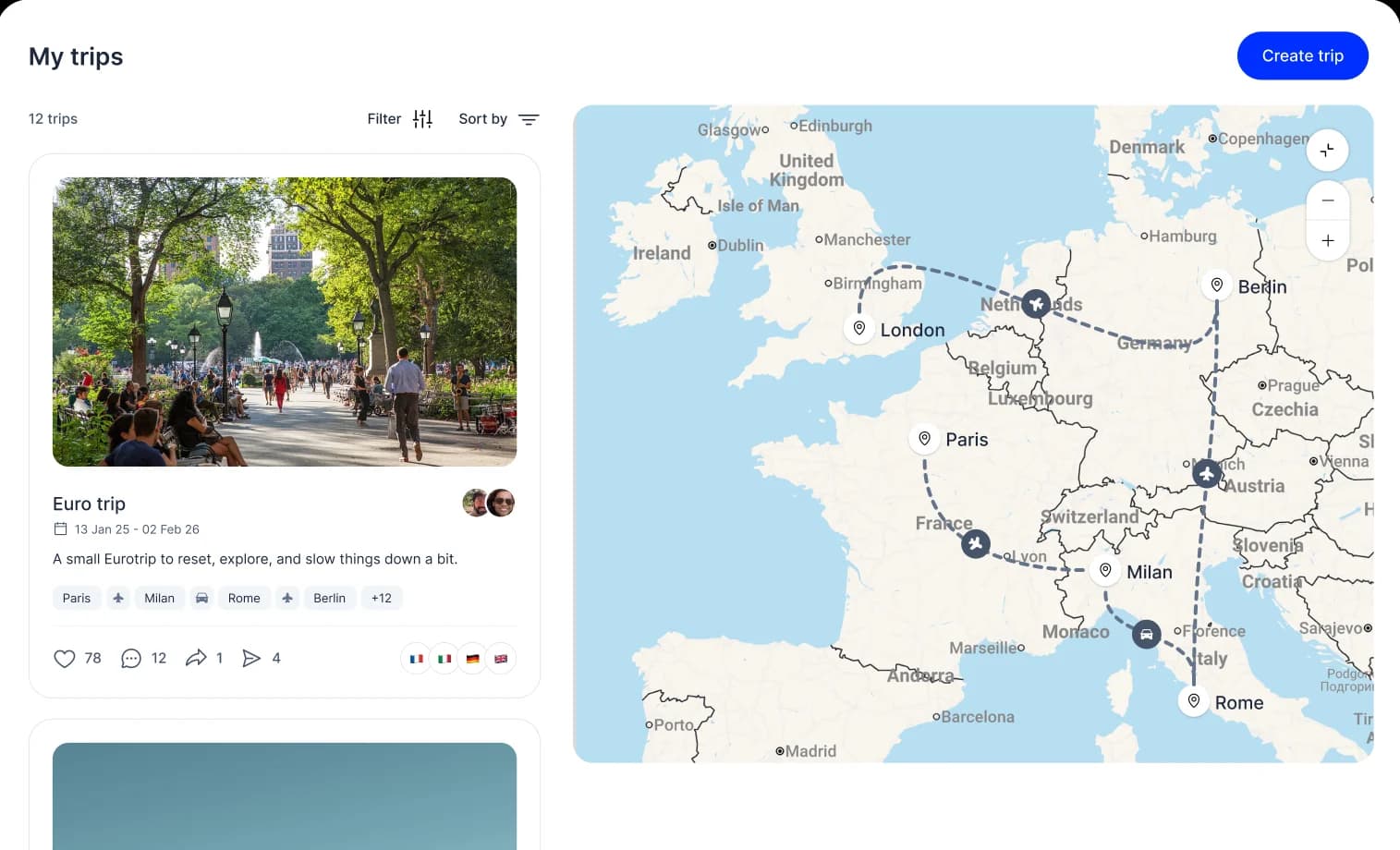Click the Madrid label on the map
Image resolution: width=1400 pixels, height=850 pixels.
[810, 751]
